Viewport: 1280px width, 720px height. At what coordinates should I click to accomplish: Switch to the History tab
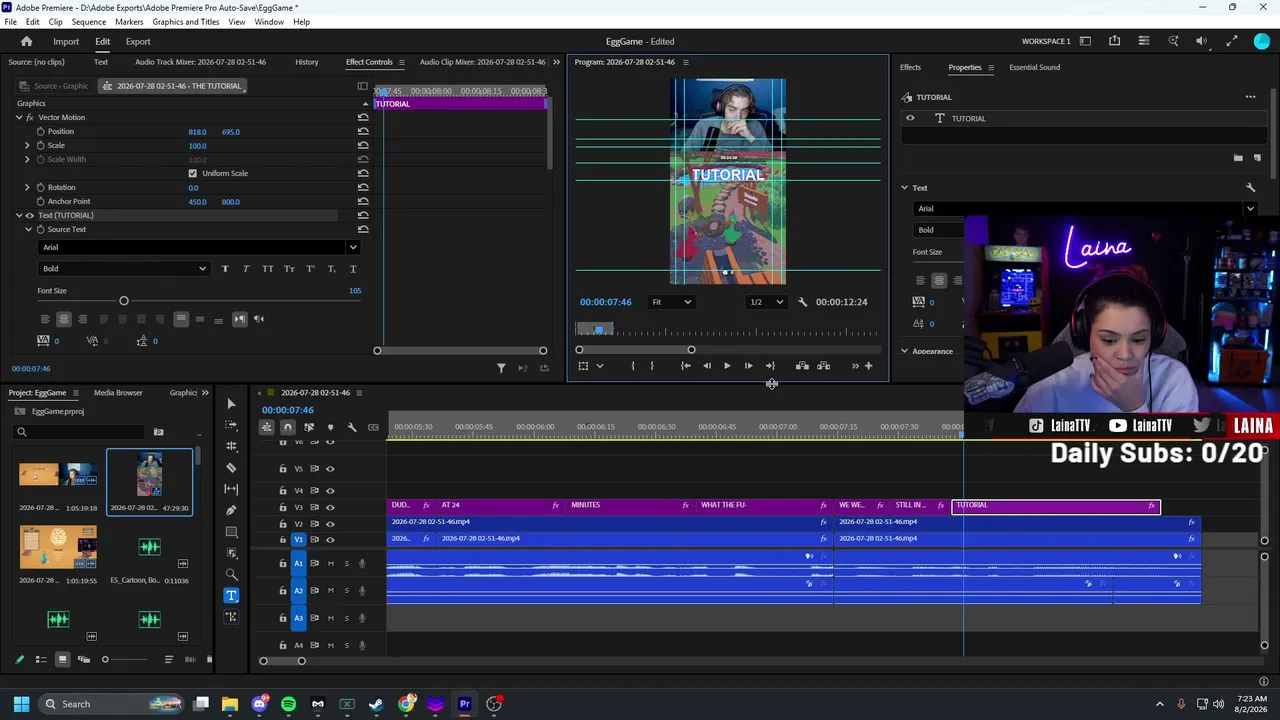(307, 62)
